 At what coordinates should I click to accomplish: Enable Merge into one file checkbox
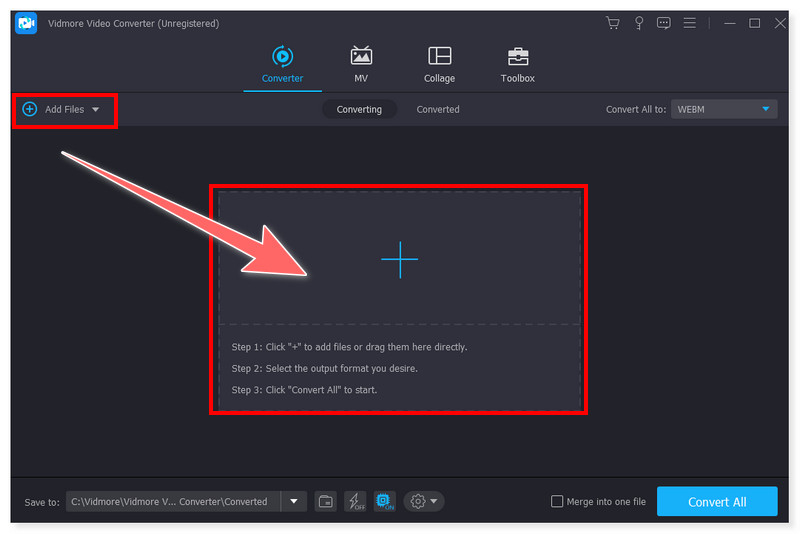coord(557,502)
